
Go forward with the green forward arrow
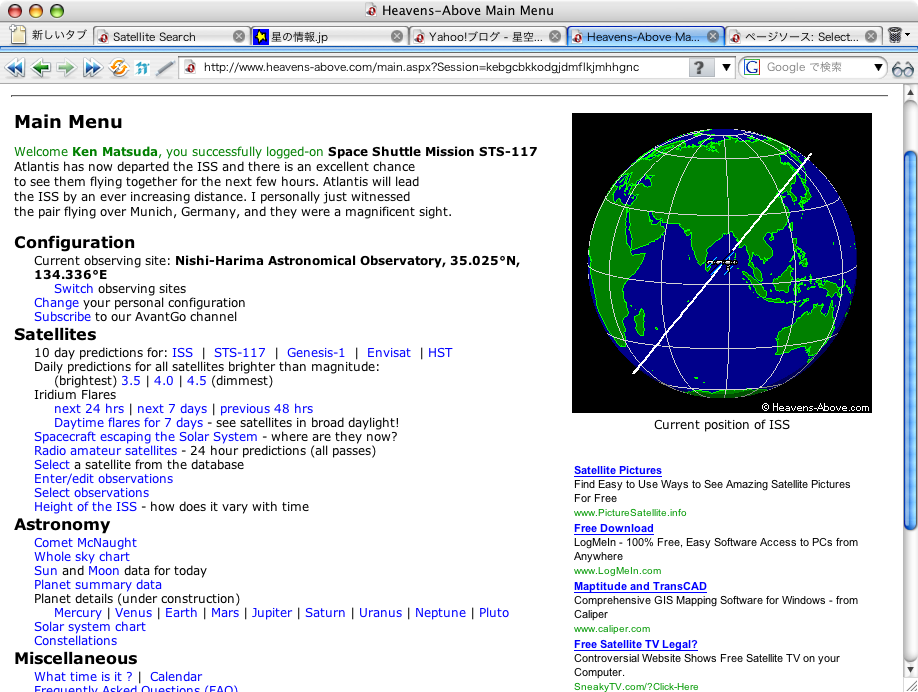(x=66, y=68)
